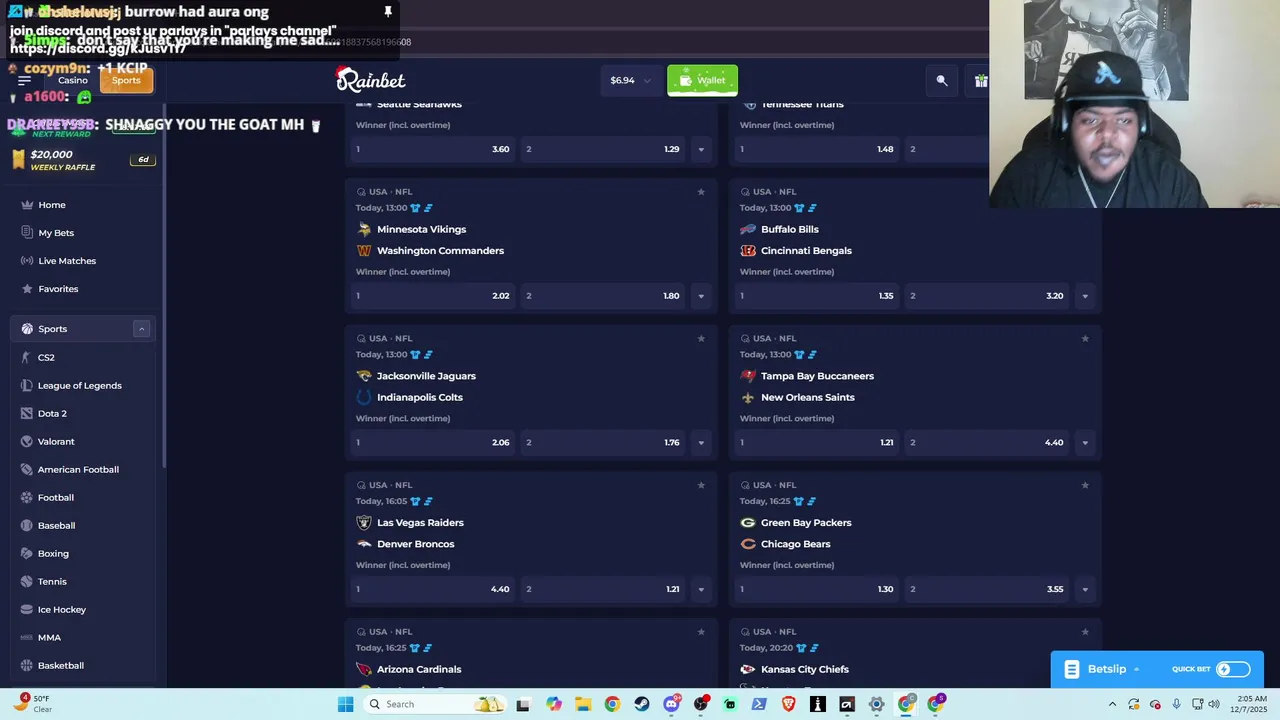
Task: Bet on Minnesota Vikings at 2.02
Action: point(432,296)
